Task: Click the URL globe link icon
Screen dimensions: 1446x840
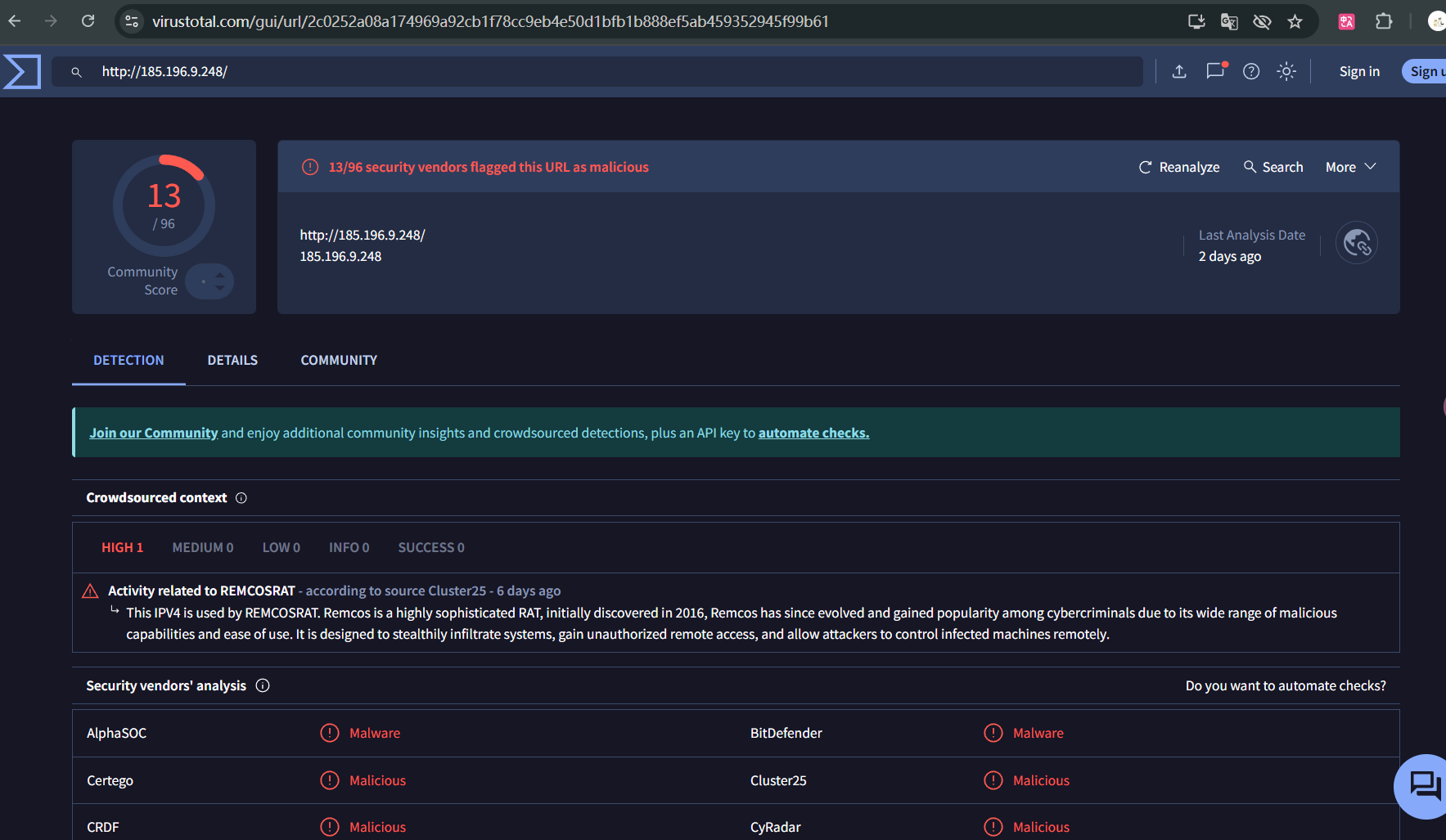Action: tap(1356, 243)
